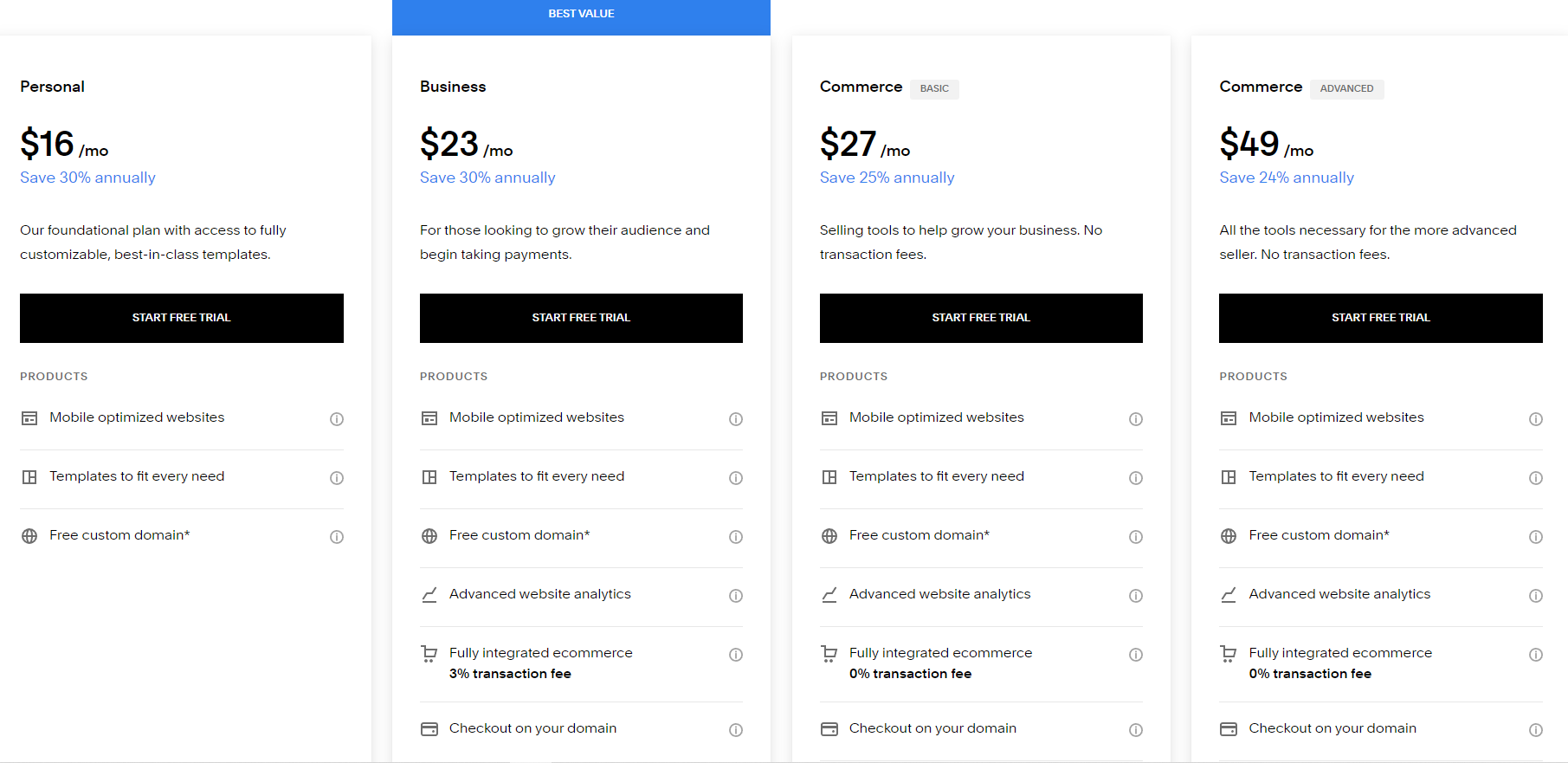Click info icon for Commerce Basic Free custom domain
This screenshot has height=763, width=1568.
pyautogui.click(x=1136, y=537)
